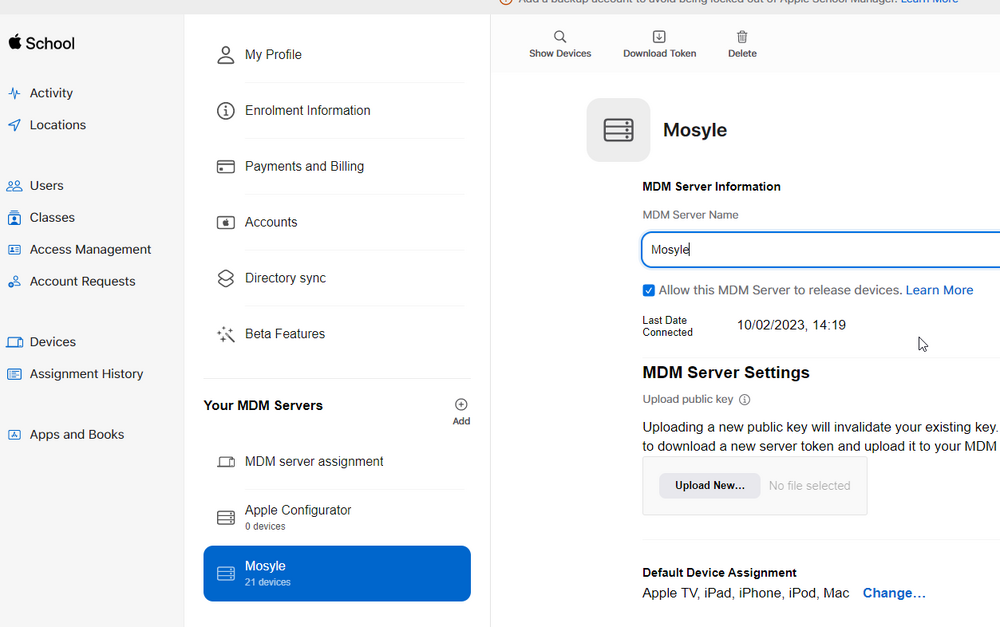Open Users section
Screen dimensions: 1000x627
(47, 186)
